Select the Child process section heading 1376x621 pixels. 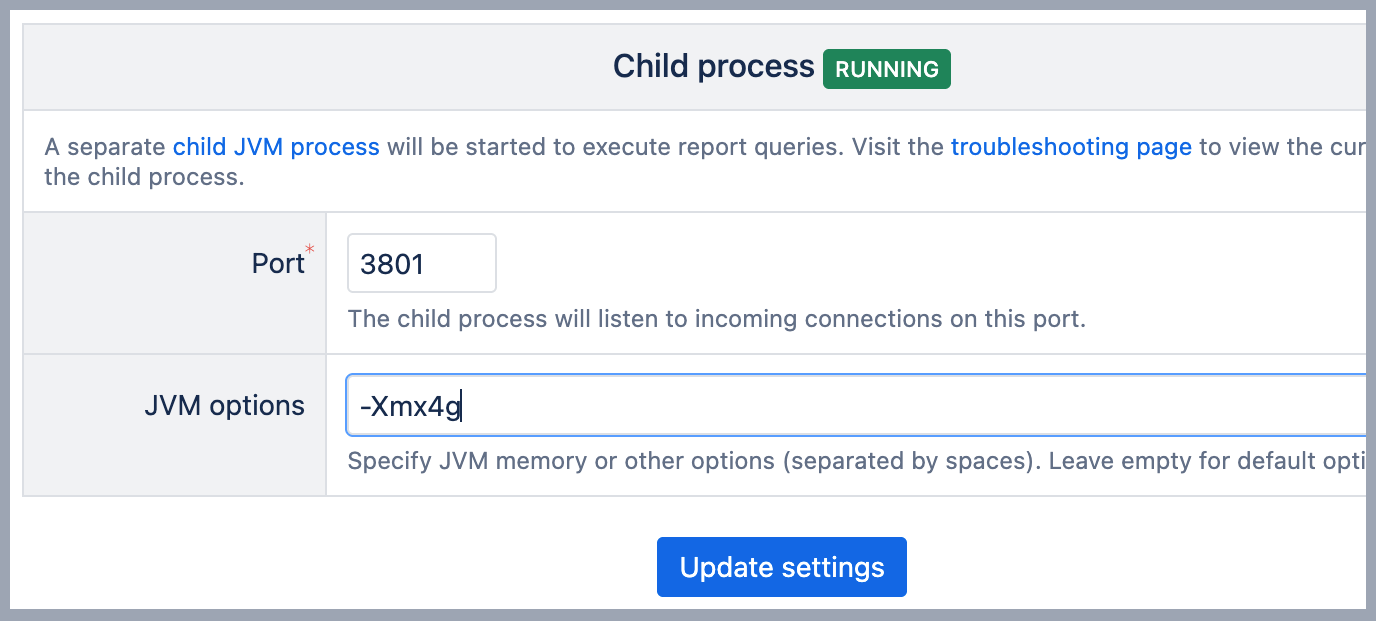click(x=713, y=67)
